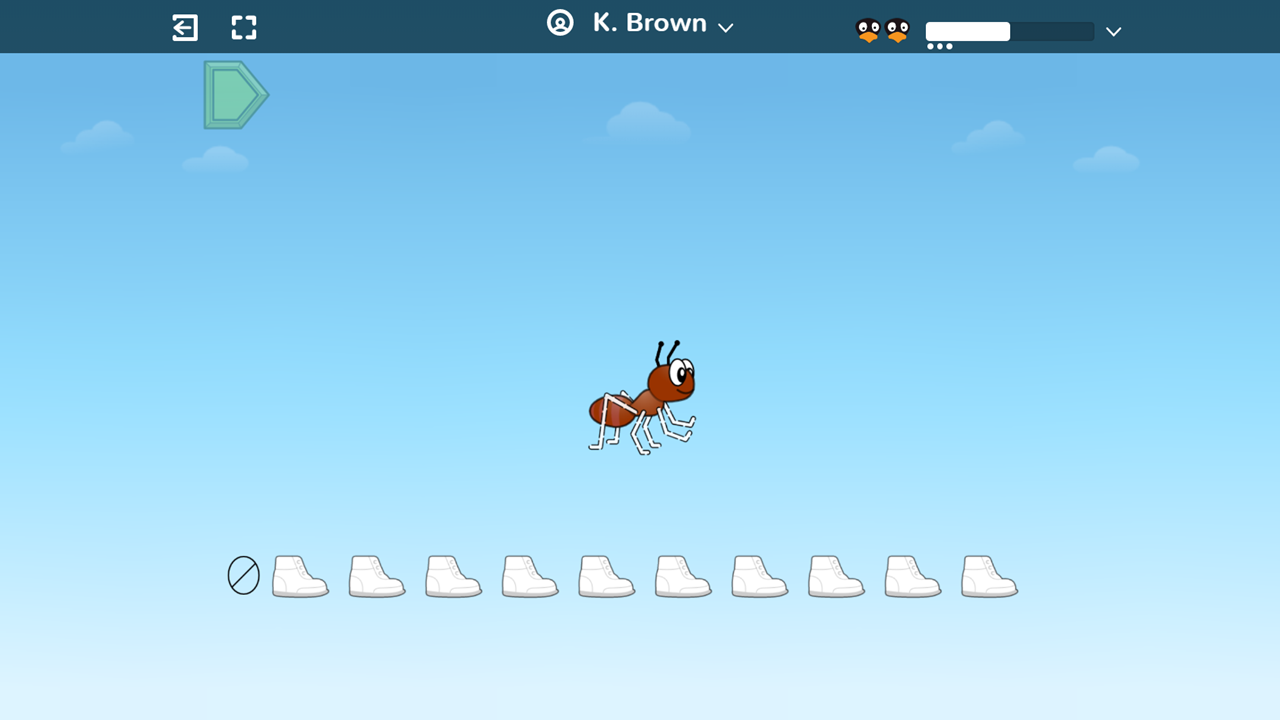Select the first white boot
Image resolution: width=1280 pixels, height=720 pixels.
300,577
